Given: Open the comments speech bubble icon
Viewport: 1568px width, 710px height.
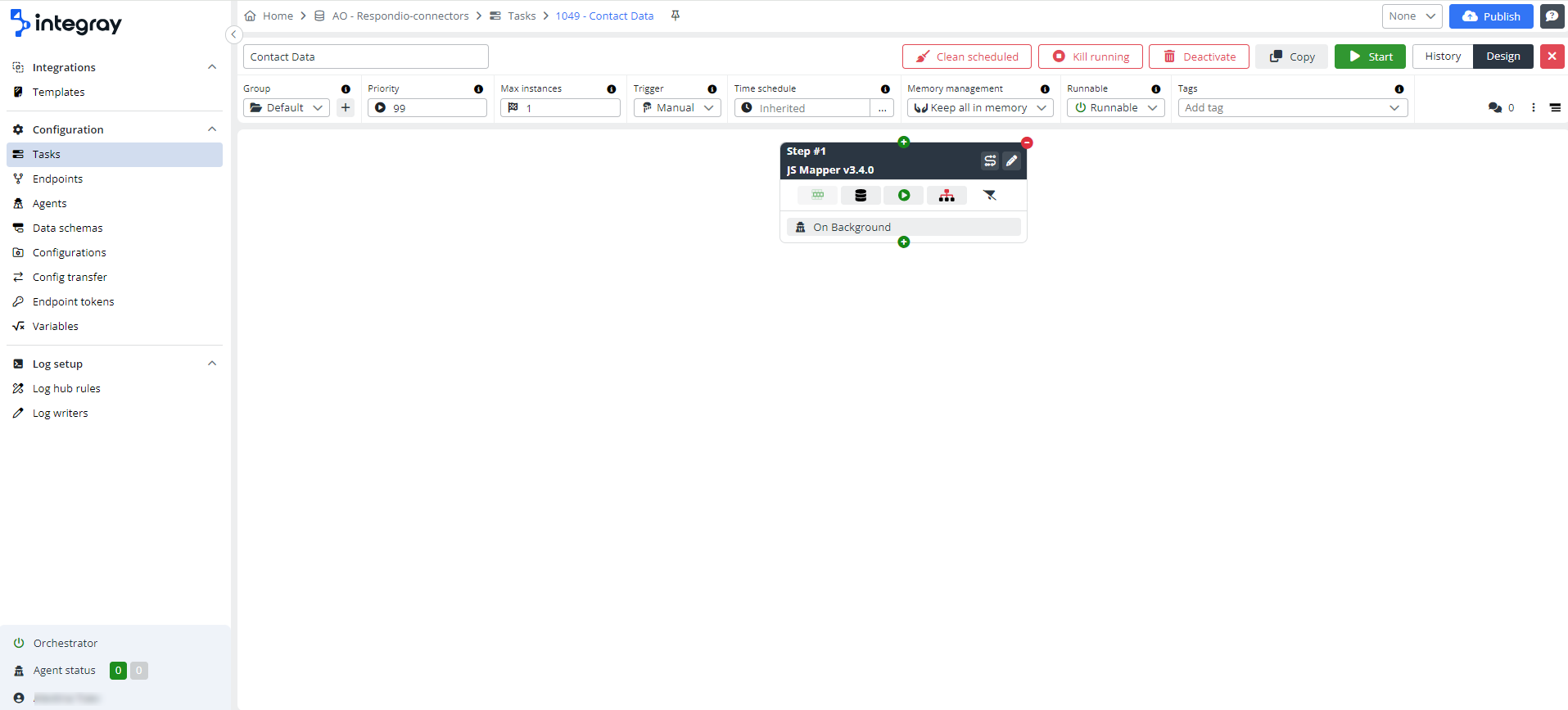Looking at the screenshot, I should (x=1495, y=108).
